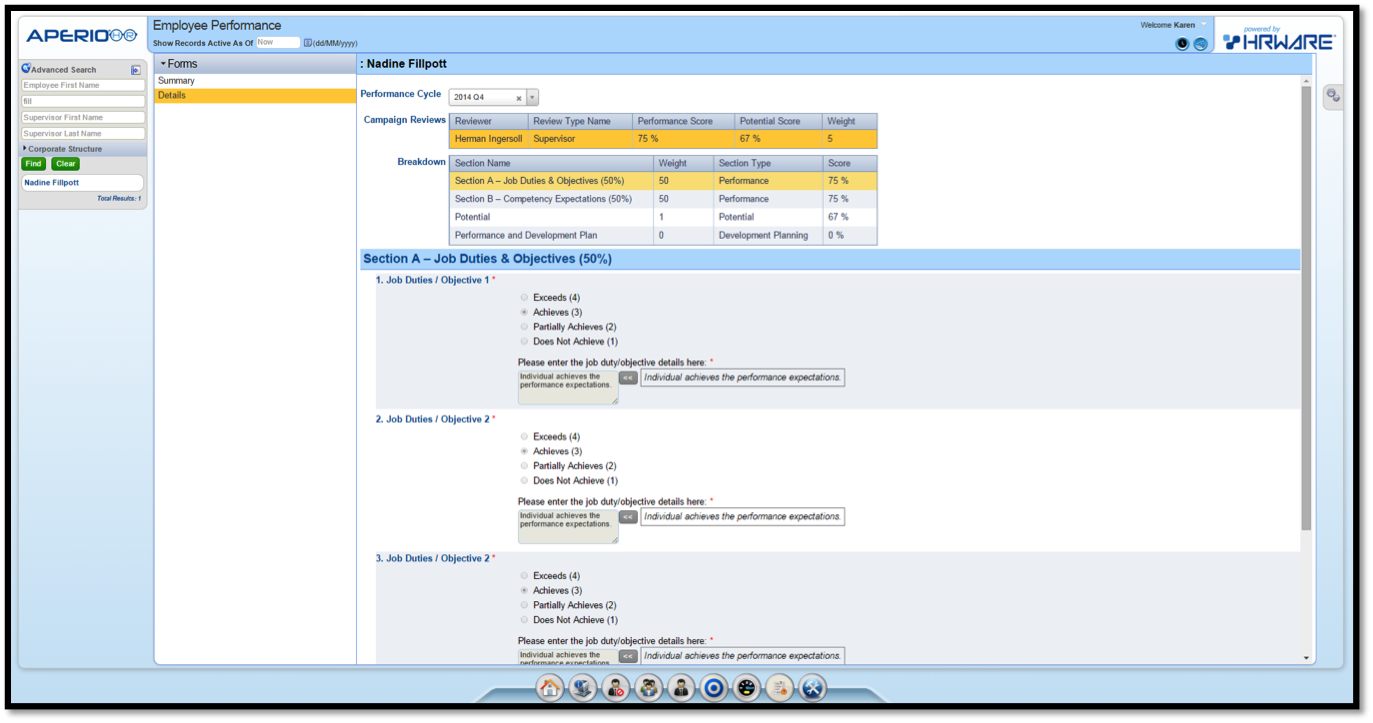Open the Home icon in the bottom dock
1373x723 pixels.
[x=549, y=688]
